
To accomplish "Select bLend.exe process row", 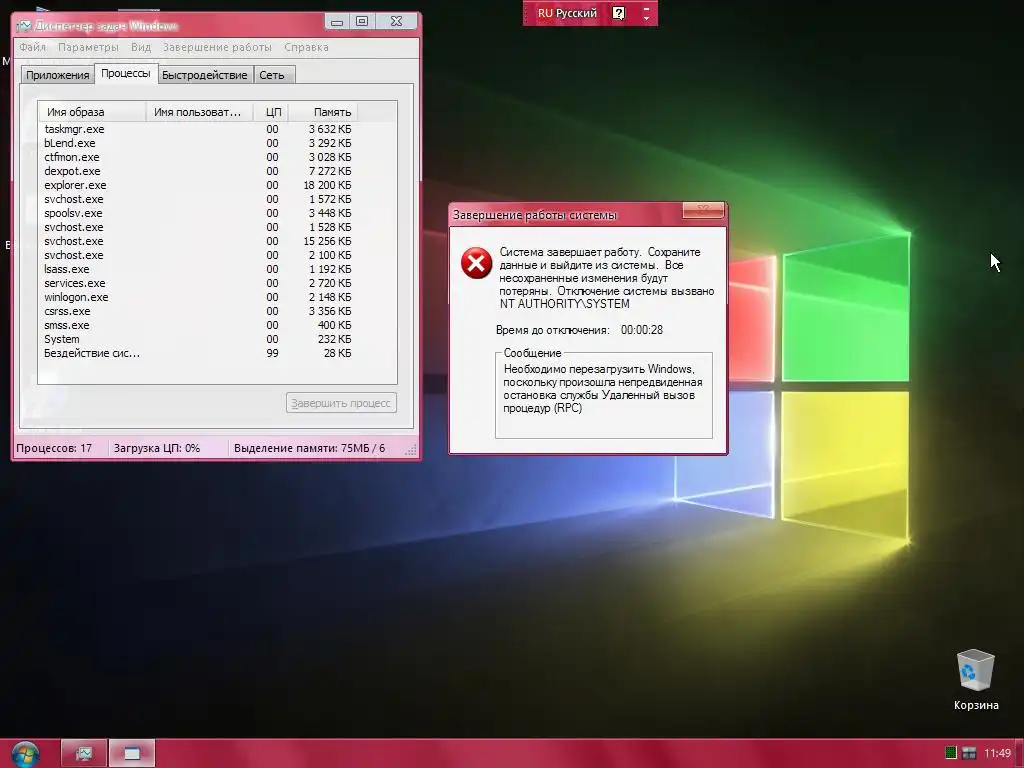I will coord(198,143).
